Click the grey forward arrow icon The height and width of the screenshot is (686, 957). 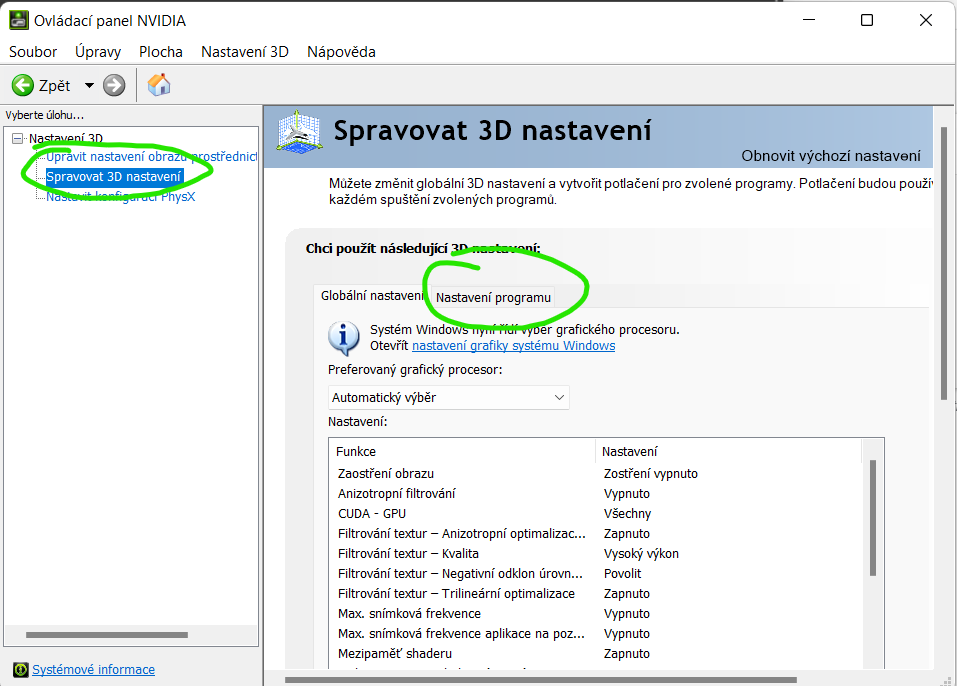tap(114, 85)
